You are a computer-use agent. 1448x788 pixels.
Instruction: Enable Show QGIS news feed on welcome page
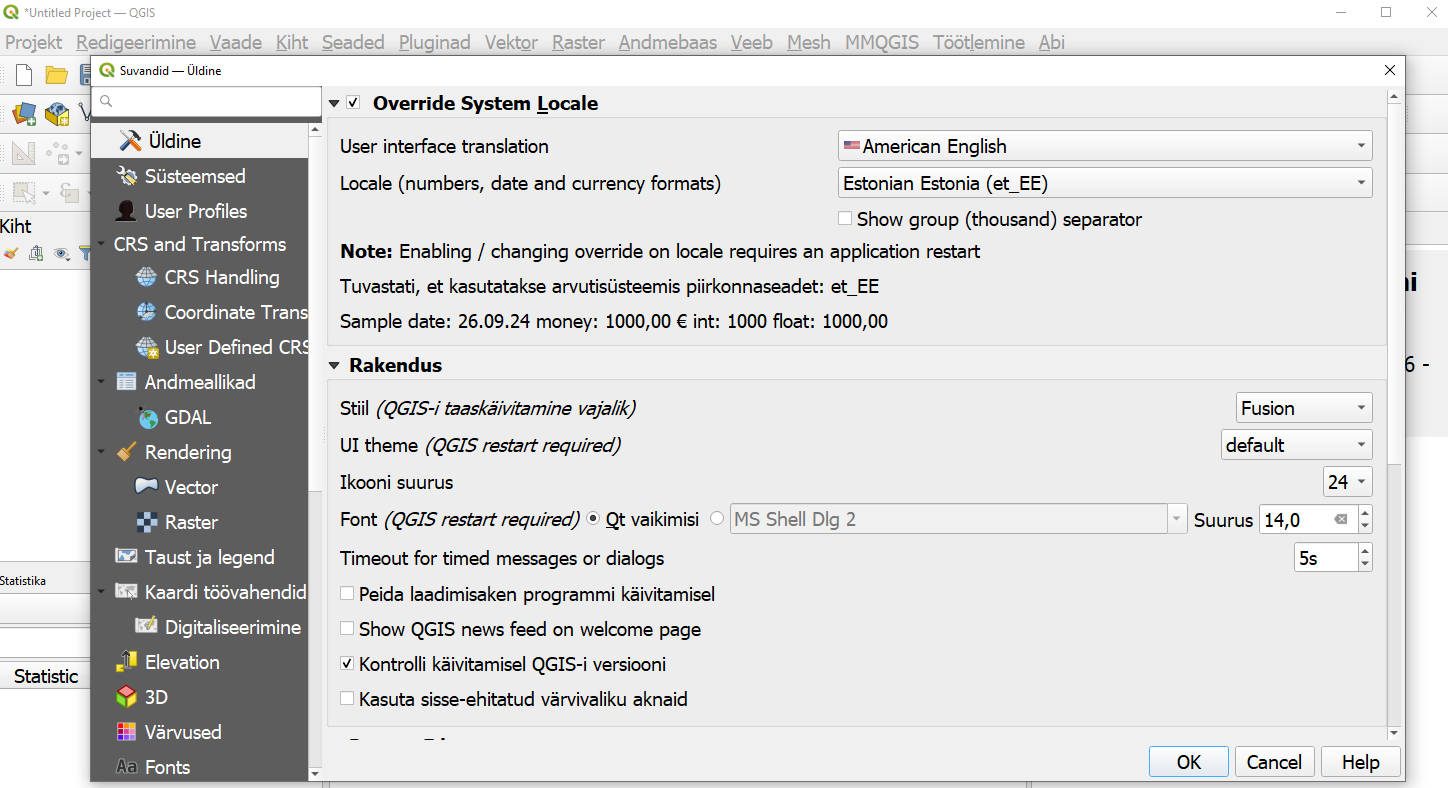(x=347, y=629)
